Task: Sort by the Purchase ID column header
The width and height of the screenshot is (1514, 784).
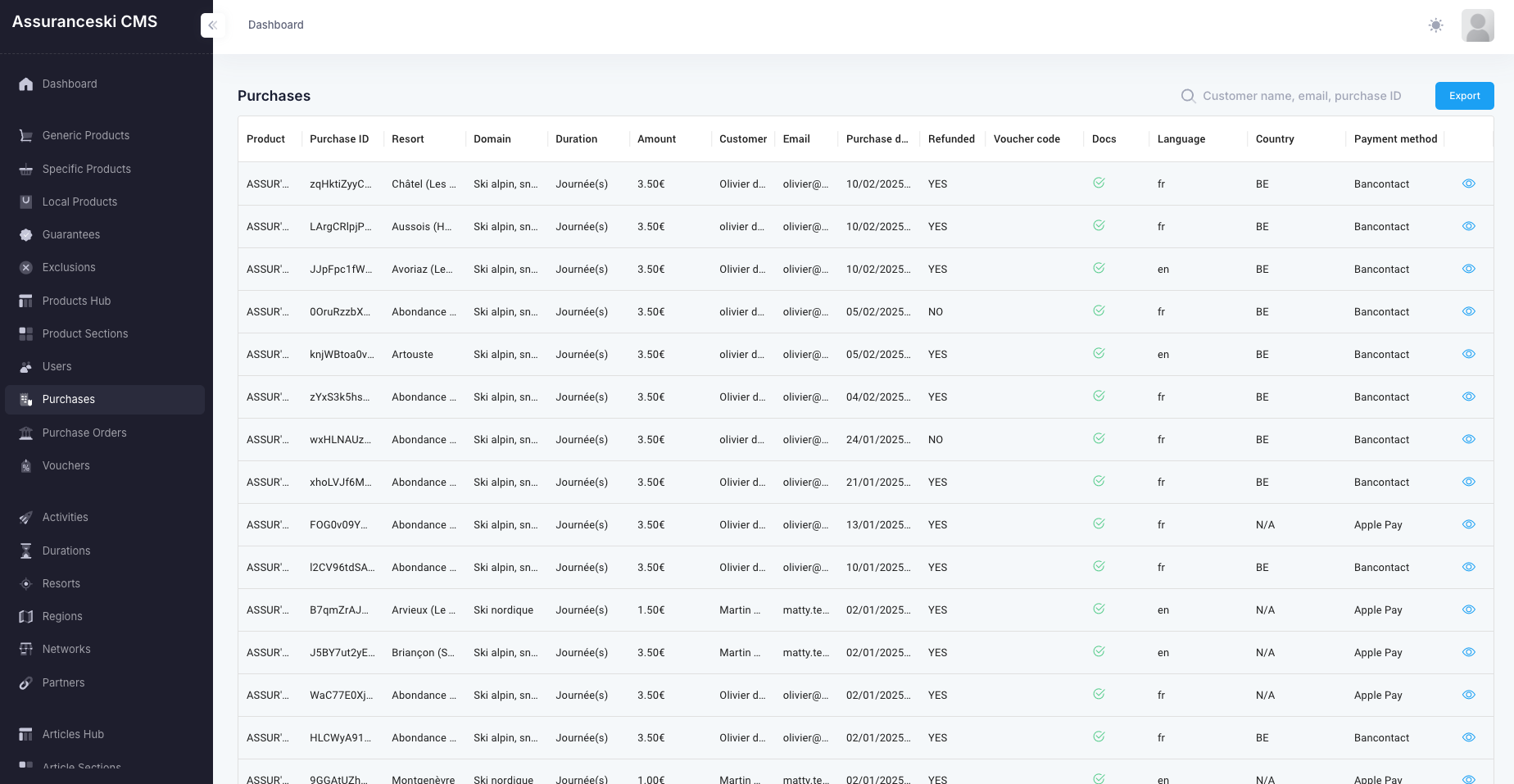Action: [339, 139]
